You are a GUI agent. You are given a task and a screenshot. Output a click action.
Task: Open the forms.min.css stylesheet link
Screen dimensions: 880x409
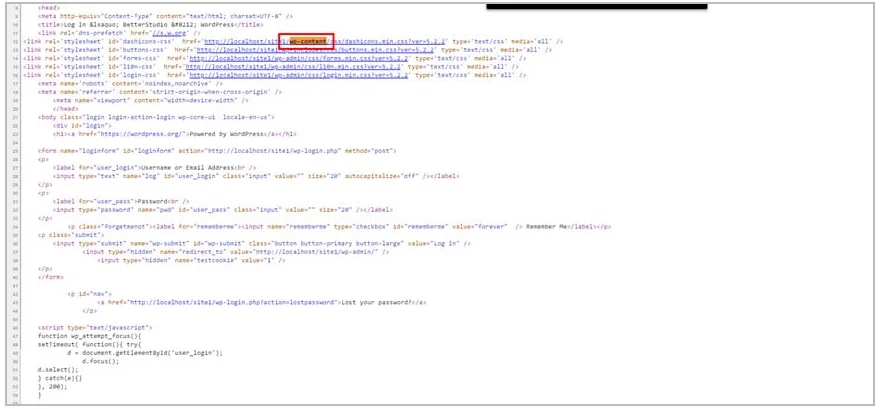click(300, 58)
